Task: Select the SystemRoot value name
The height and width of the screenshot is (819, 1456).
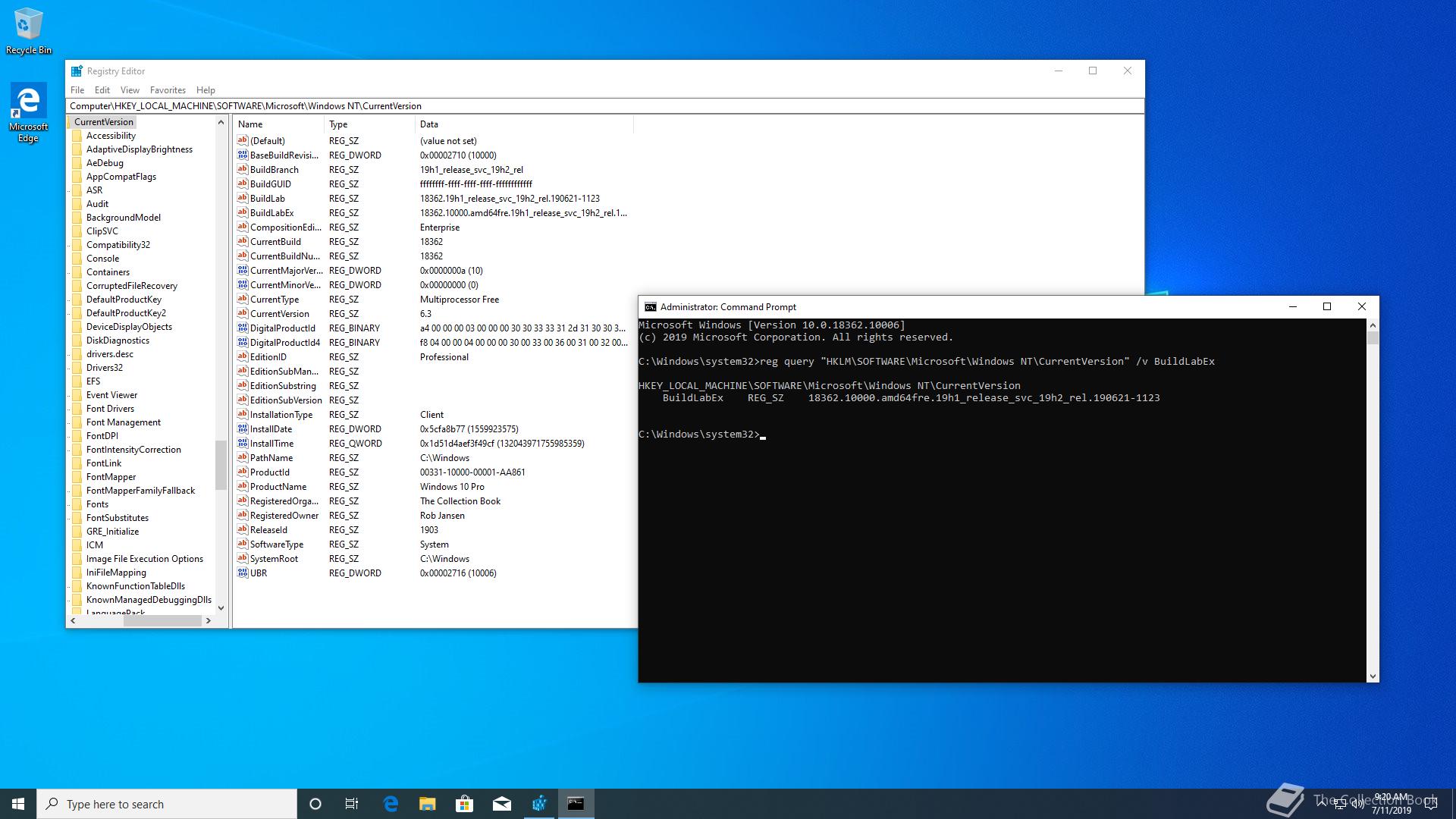Action: (x=275, y=559)
